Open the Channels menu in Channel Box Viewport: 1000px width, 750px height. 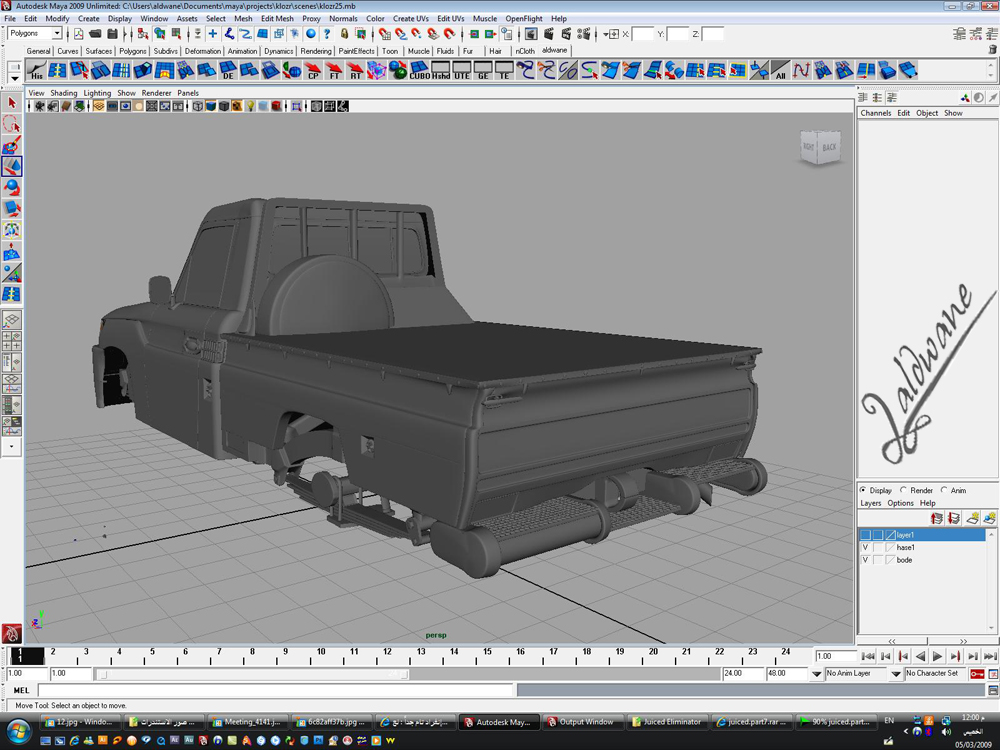pos(876,113)
